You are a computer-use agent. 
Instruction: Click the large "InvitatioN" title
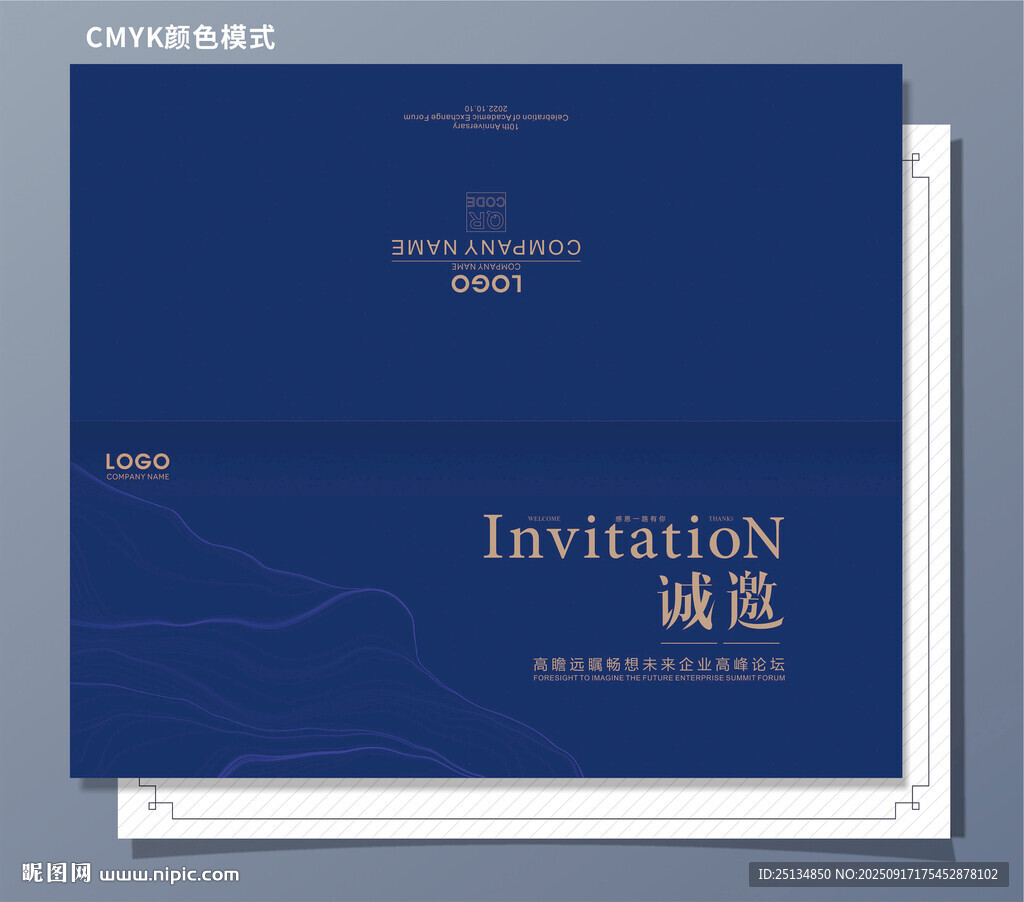coord(633,538)
